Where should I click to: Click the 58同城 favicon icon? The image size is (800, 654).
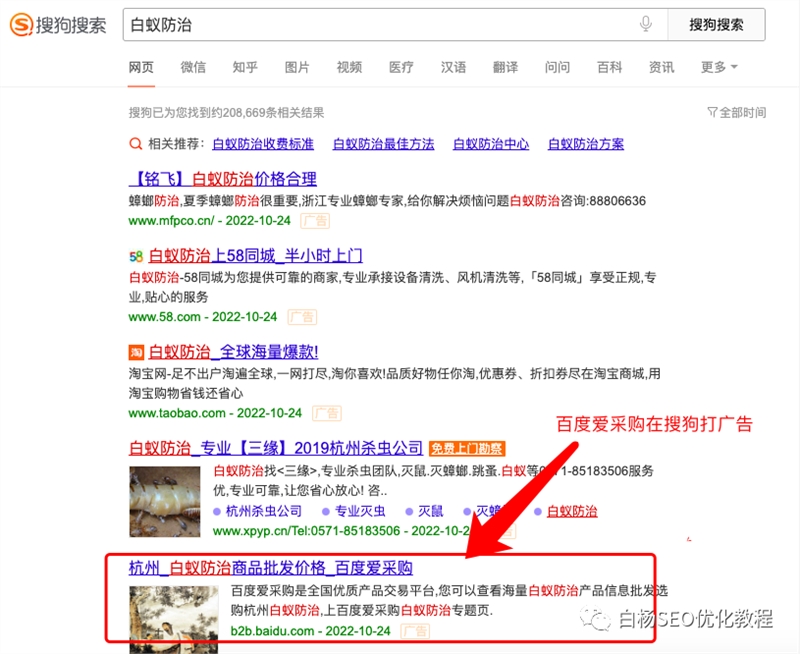[x=136, y=257]
